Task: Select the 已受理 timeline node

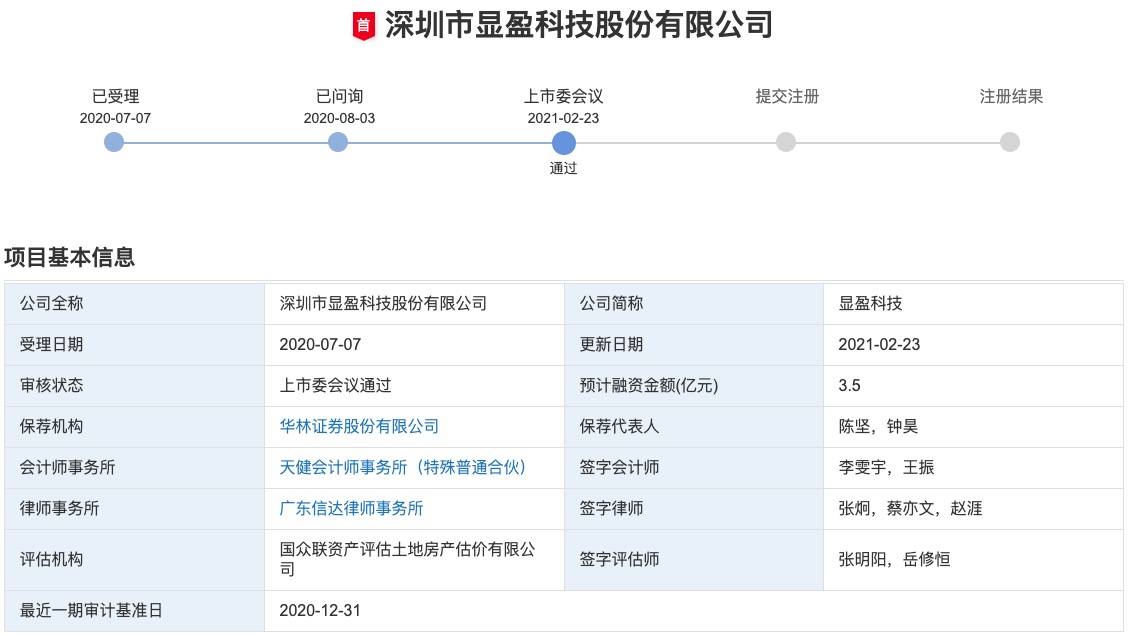Action: coord(114,143)
